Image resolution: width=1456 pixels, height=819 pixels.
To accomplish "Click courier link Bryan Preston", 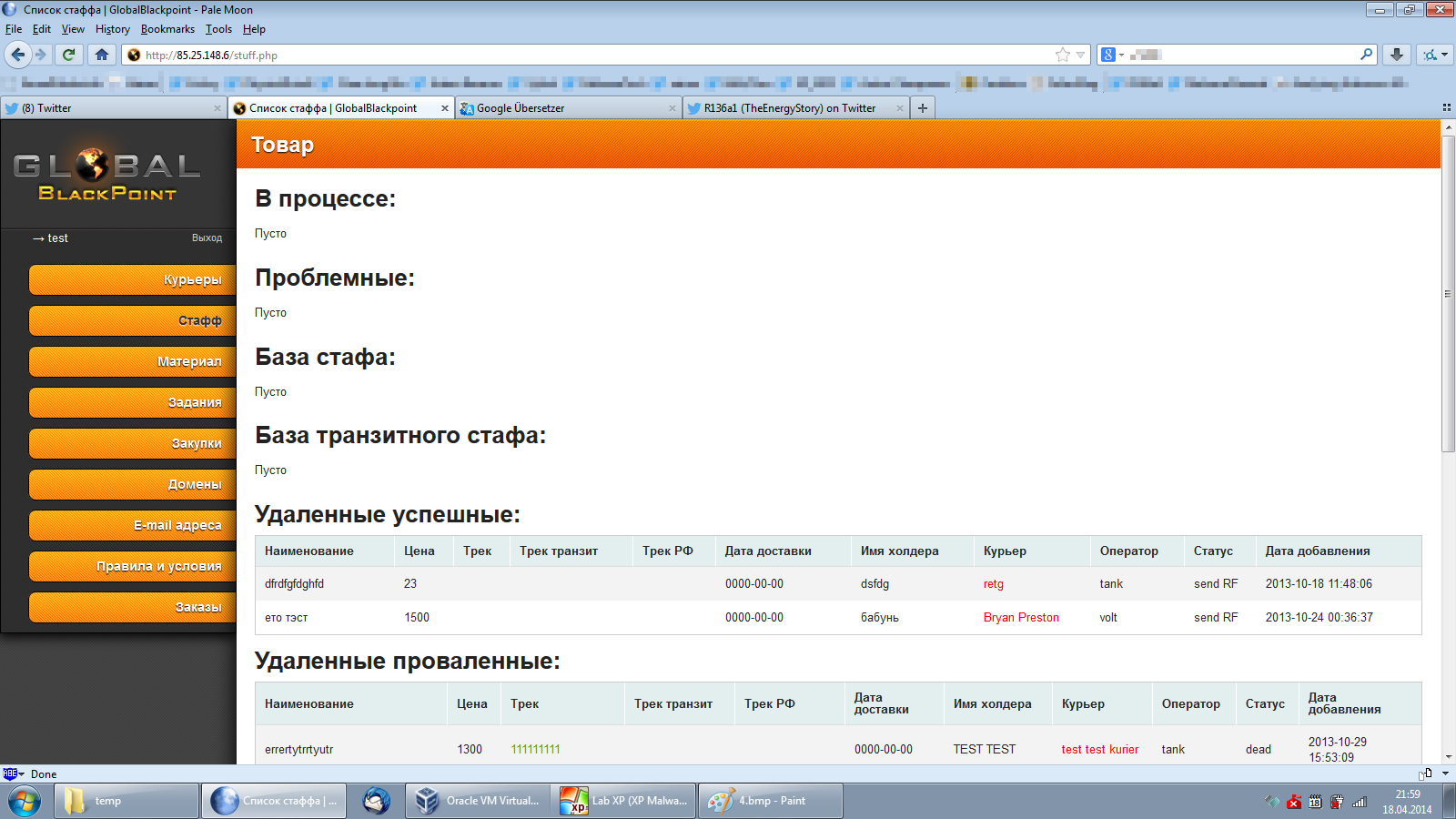I will 1021,617.
